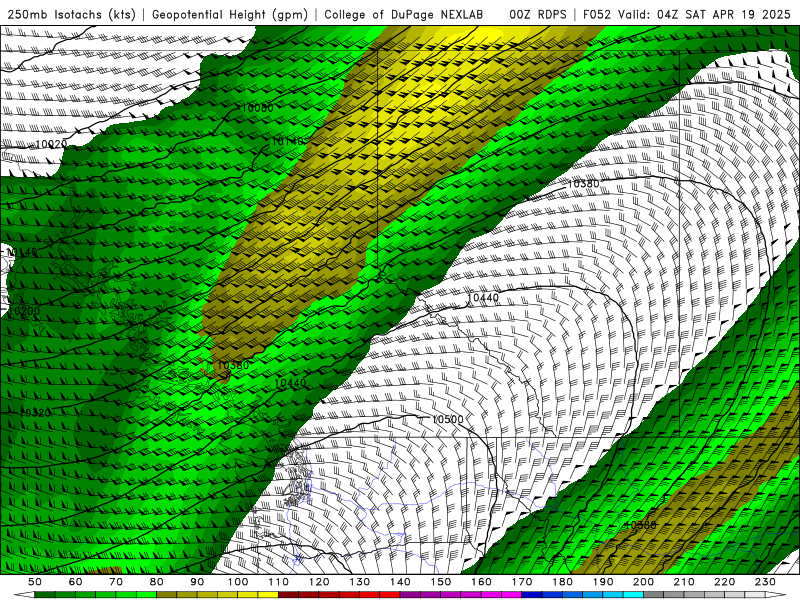The height and width of the screenshot is (600, 800).
Task: Click the 160 knot value on color scale
Action: pos(481,582)
